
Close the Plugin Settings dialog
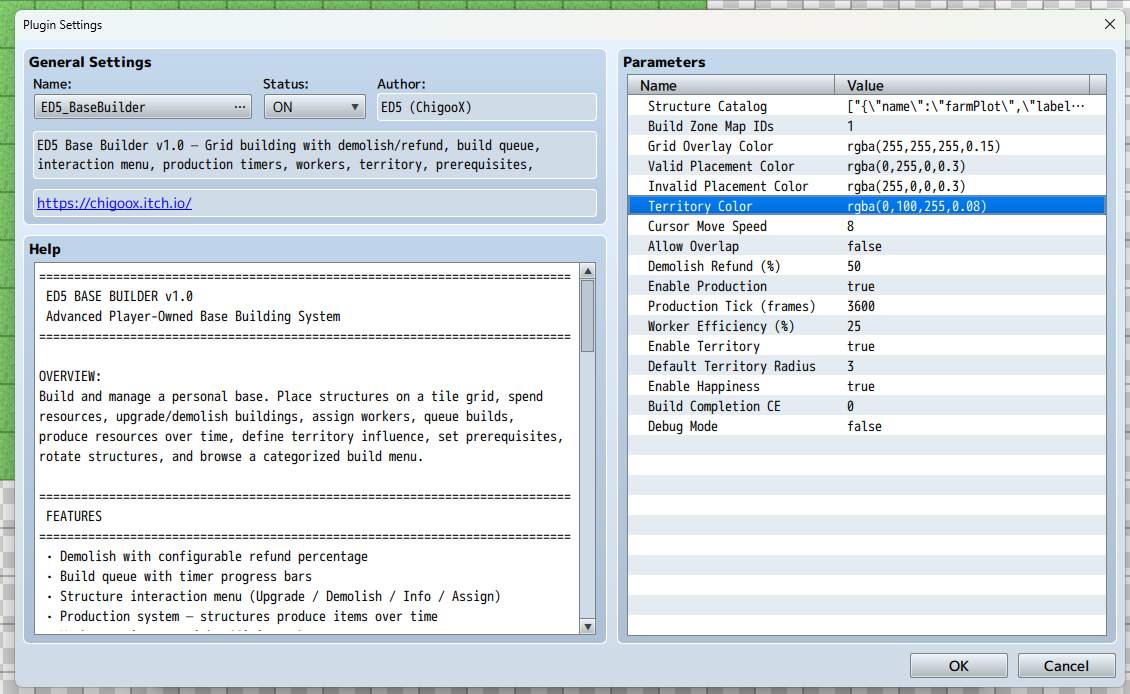click(1109, 24)
